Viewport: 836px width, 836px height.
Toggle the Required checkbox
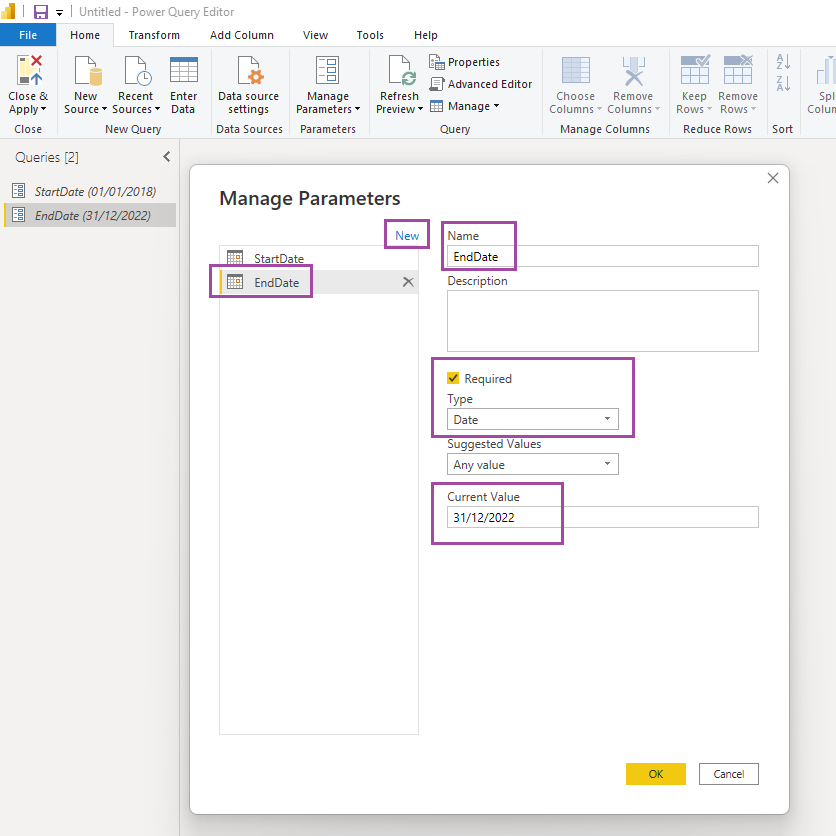(453, 378)
